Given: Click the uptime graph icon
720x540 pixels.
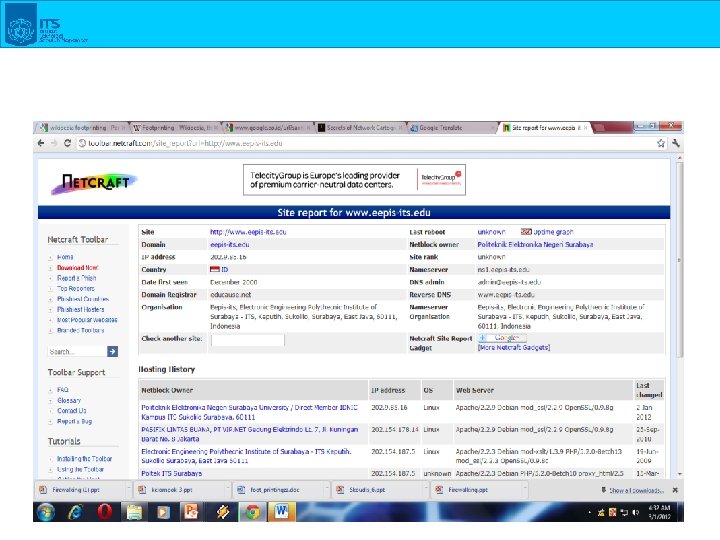Looking at the screenshot, I should click(526, 232).
